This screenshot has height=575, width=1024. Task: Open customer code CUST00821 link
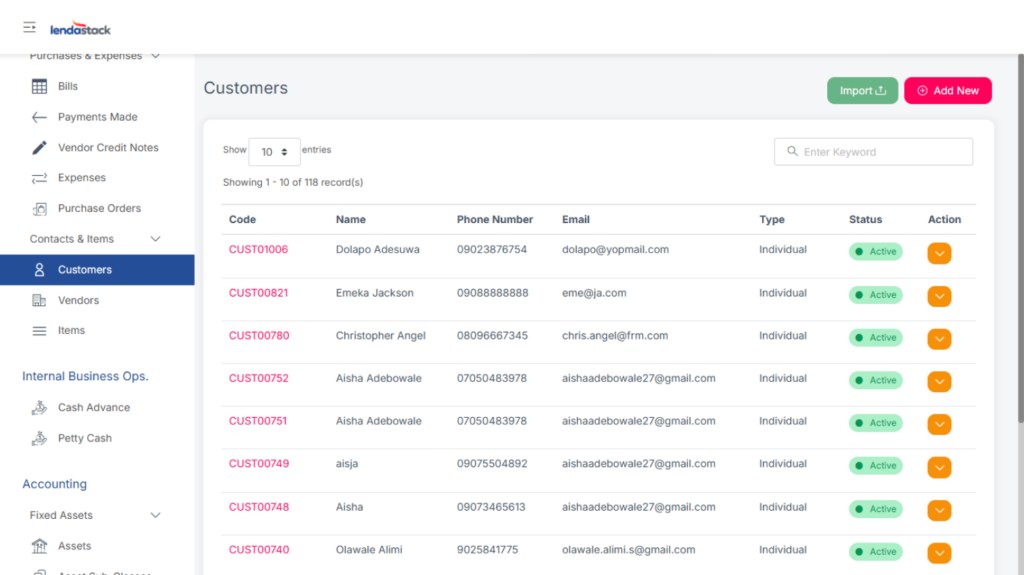tap(258, 293)
